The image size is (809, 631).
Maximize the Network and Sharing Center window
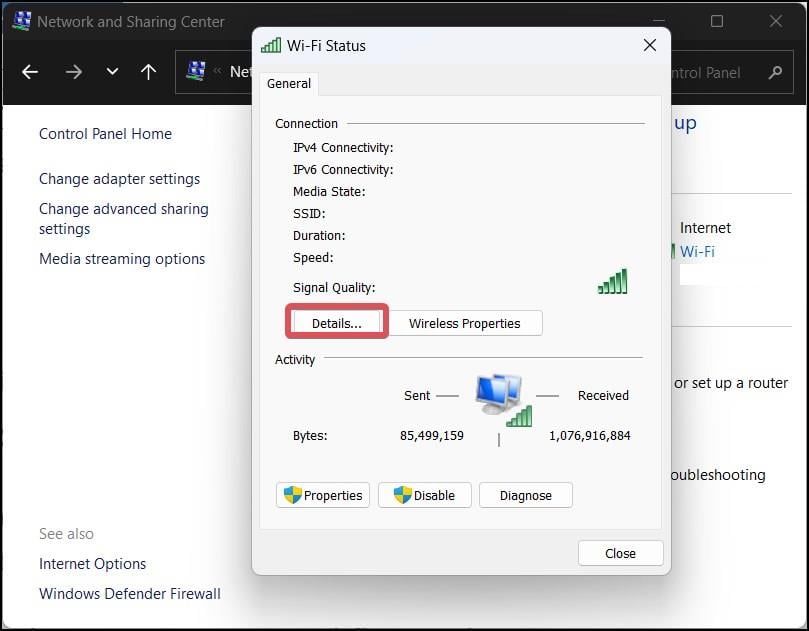[717, 21]
